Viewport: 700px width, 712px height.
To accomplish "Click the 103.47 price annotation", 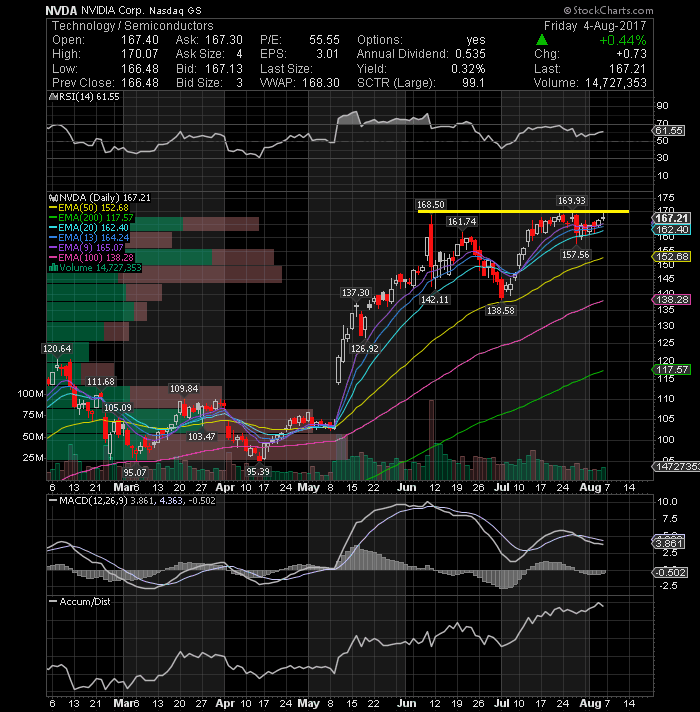I will (x=202, y=437).
